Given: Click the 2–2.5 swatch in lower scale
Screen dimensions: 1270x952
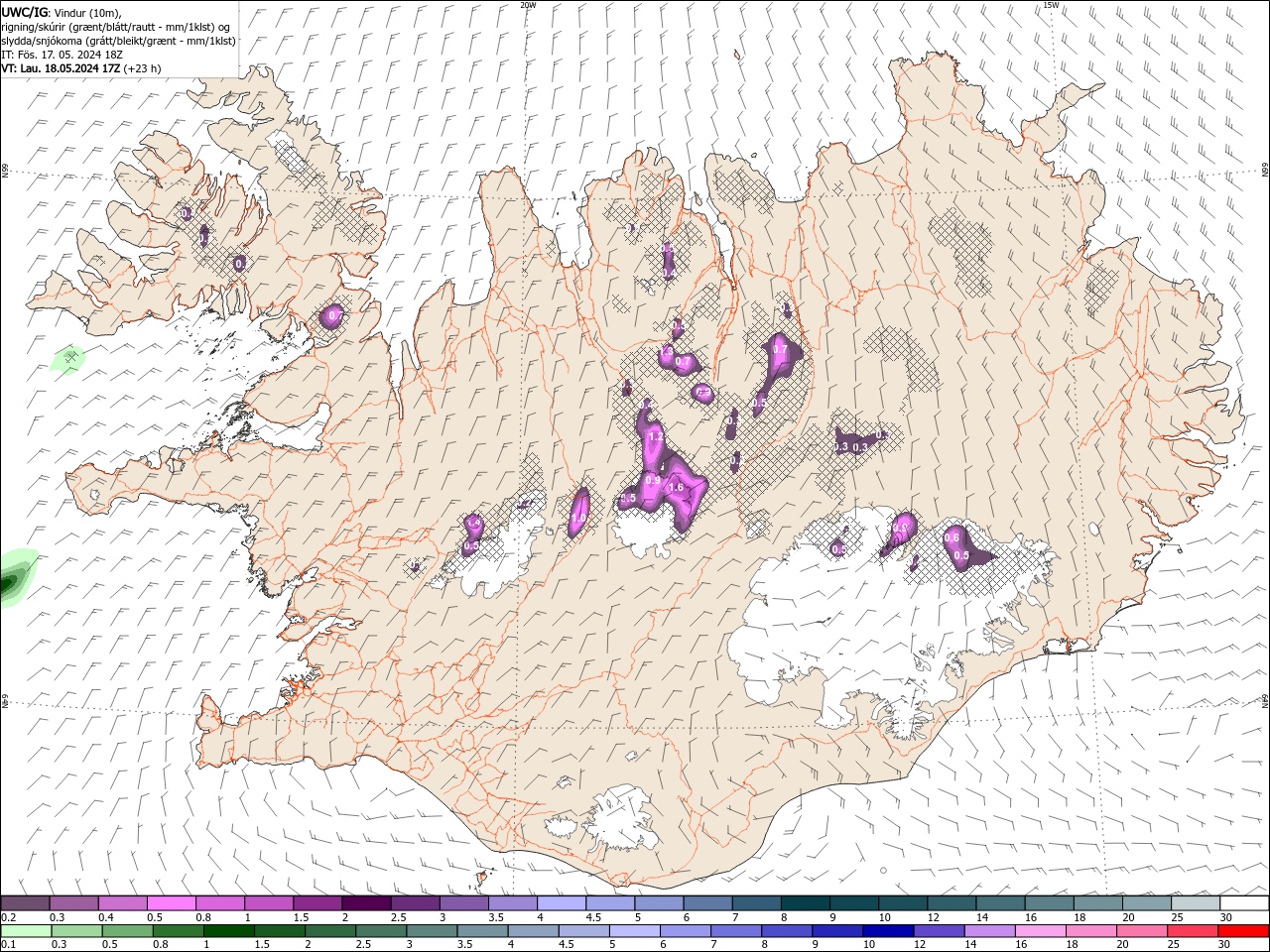Looking at the screenshot, I should point(329,931).
